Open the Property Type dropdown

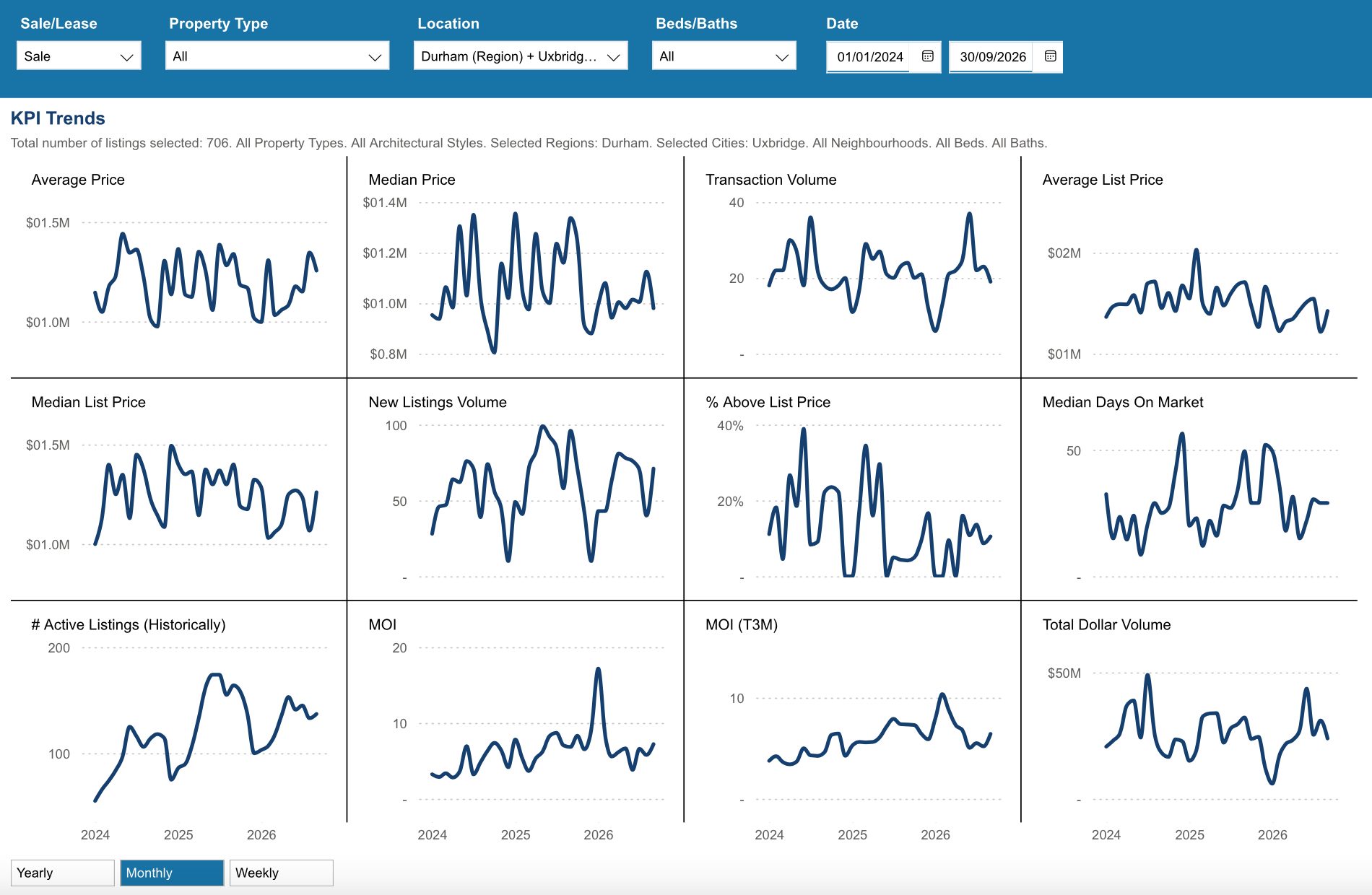277,56
